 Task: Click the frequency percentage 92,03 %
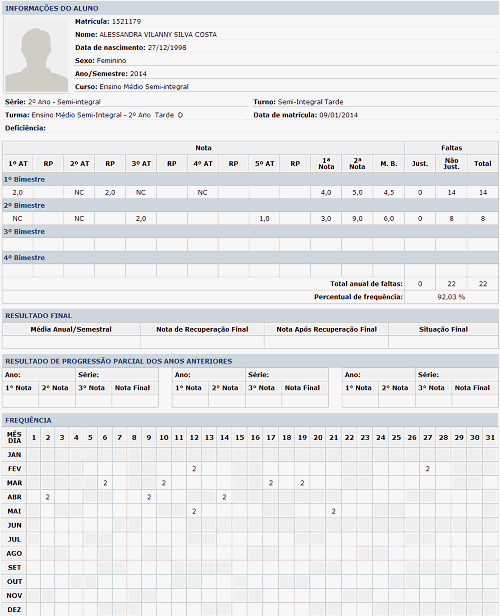(451, 297)
